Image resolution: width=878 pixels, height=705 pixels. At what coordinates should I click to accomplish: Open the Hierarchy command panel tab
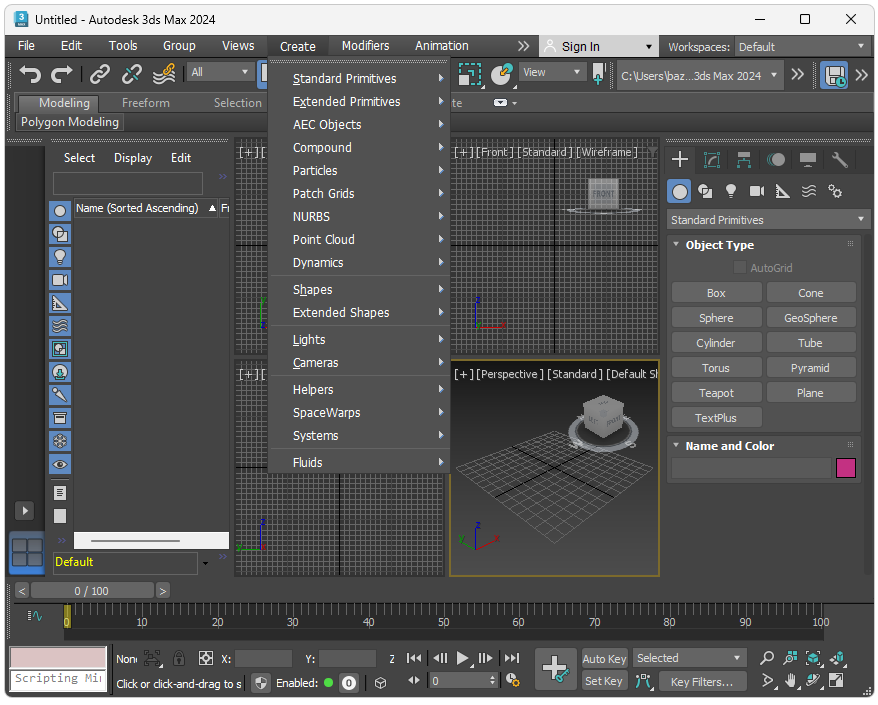tap(744, 160)
